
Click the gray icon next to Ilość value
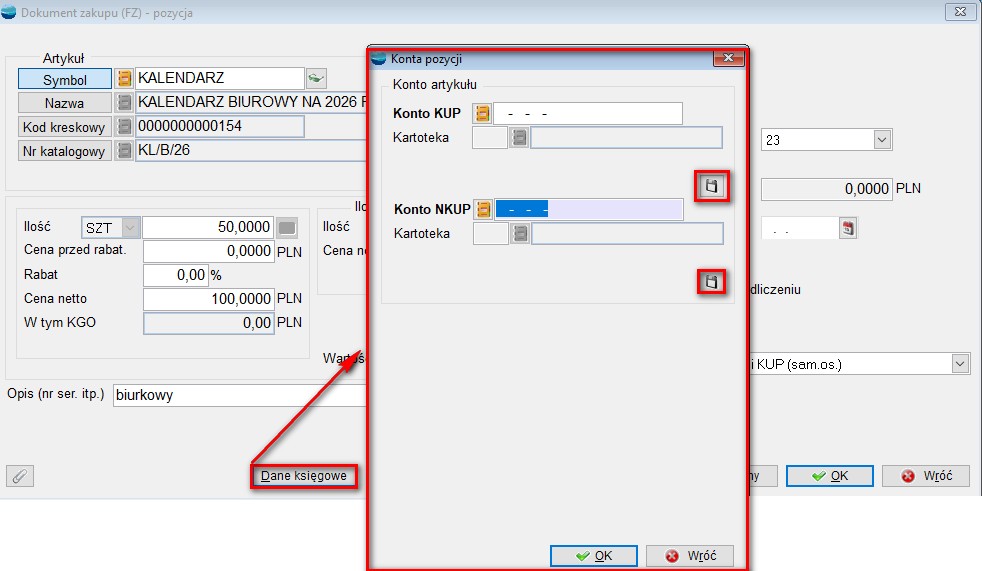coord(287,228)
